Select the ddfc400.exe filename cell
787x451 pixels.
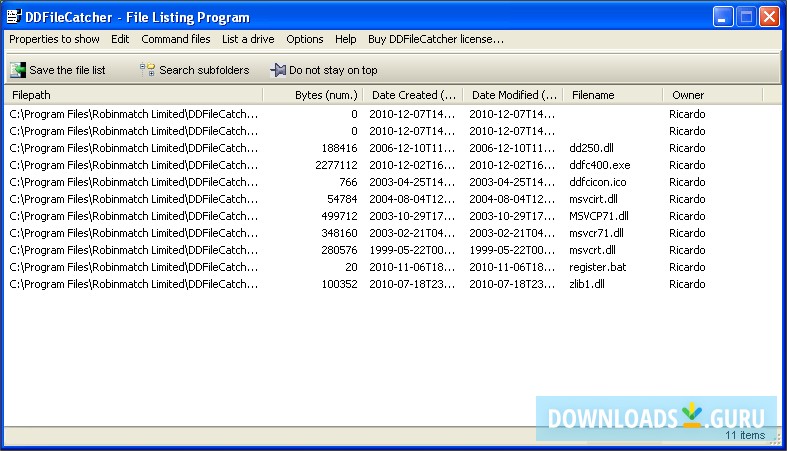pyautogui.click(x=600, y=165)
